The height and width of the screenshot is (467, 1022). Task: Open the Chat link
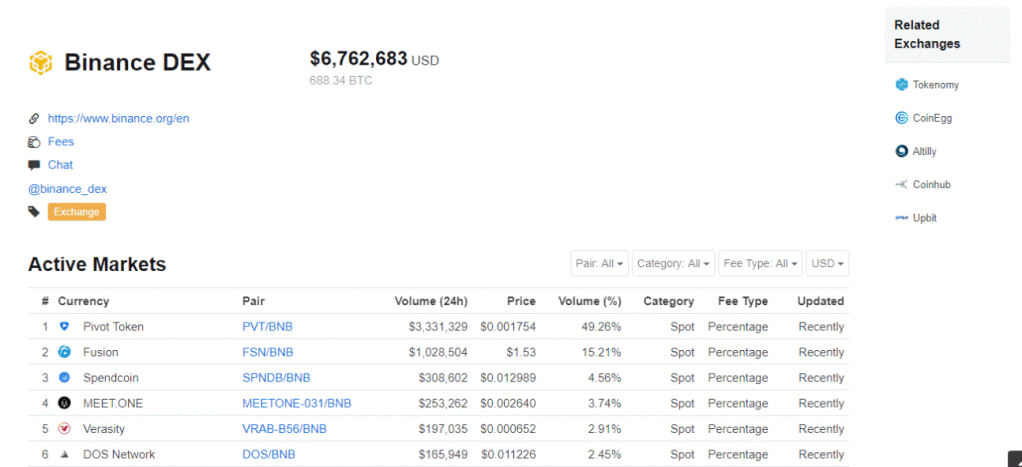point(60,165)
